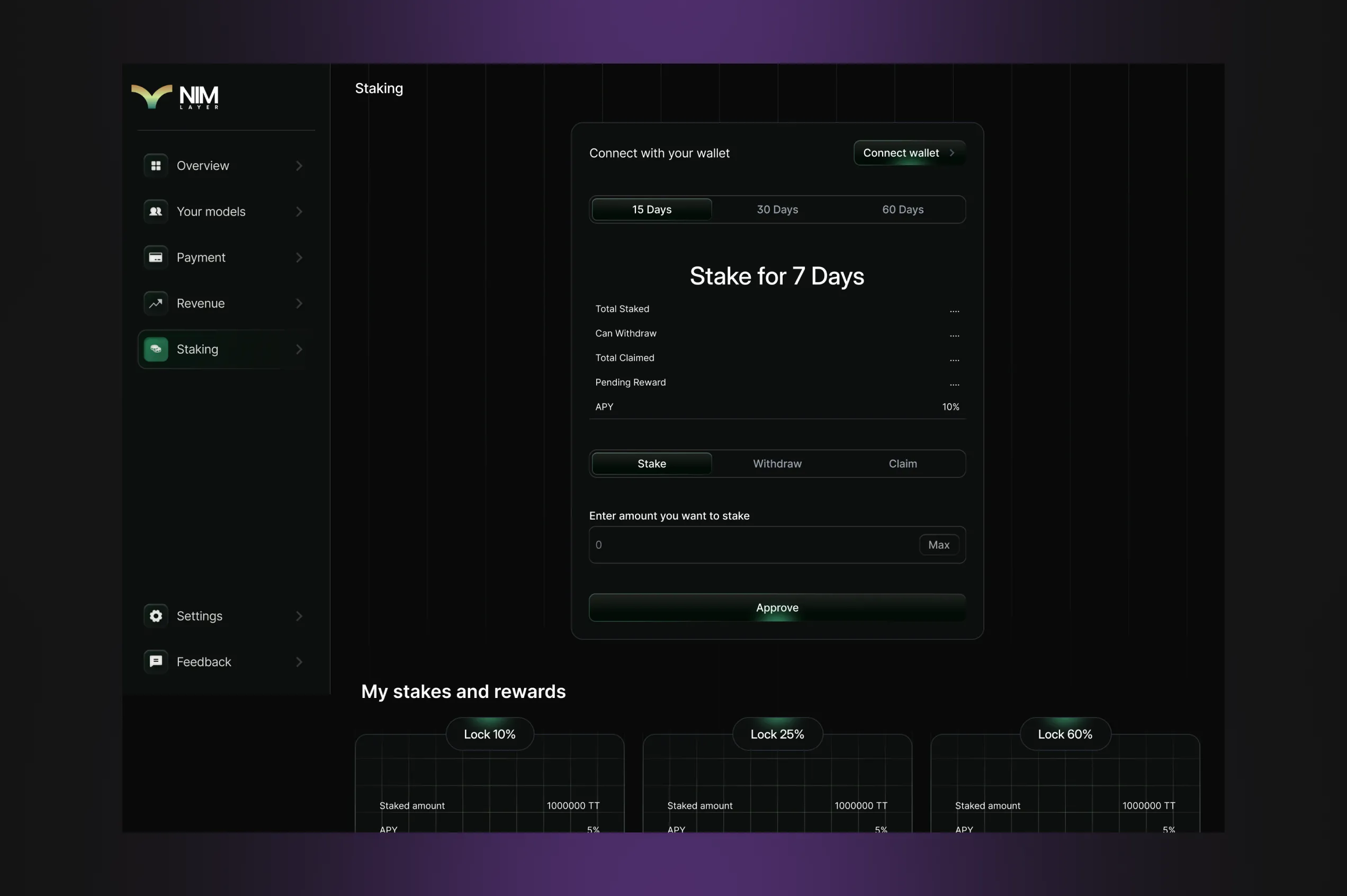Expand the Revenue sidebar chevron
This screenshot has height=896, width=1347.
tap(299, 303)
